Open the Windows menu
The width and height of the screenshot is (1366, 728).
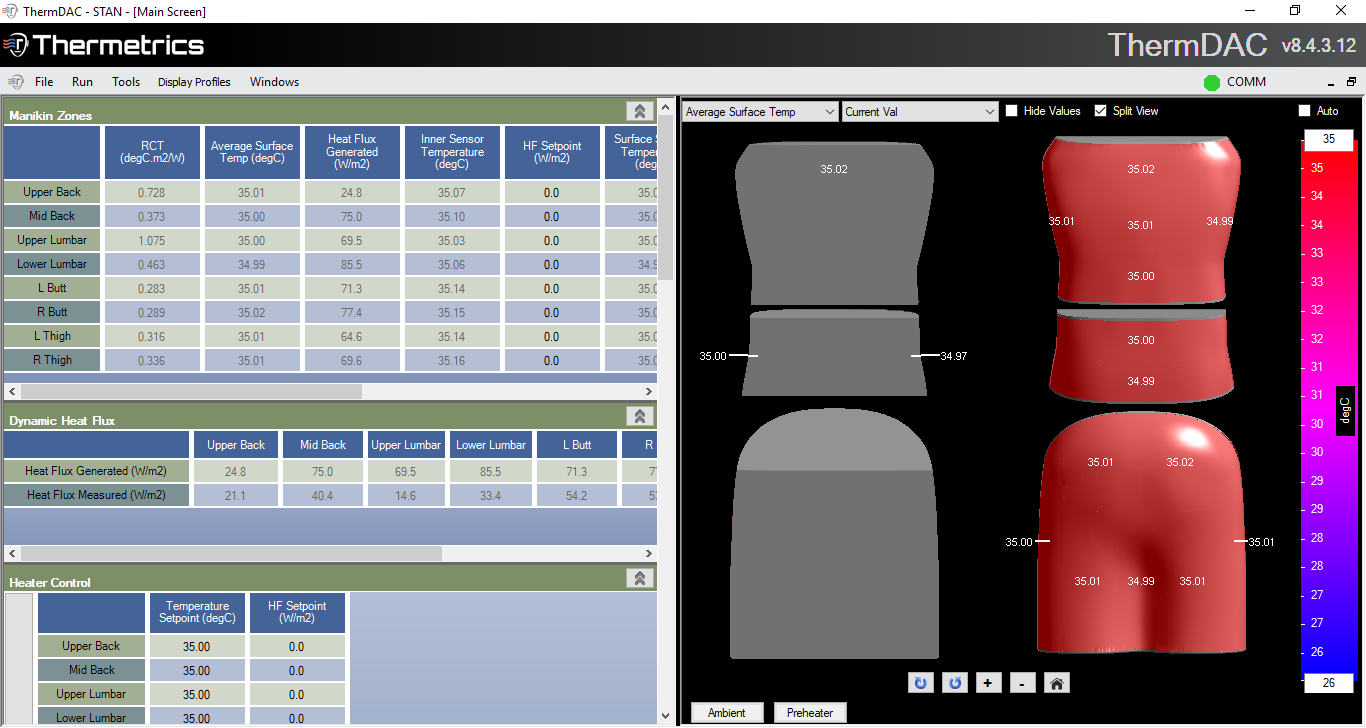point(274,82)
